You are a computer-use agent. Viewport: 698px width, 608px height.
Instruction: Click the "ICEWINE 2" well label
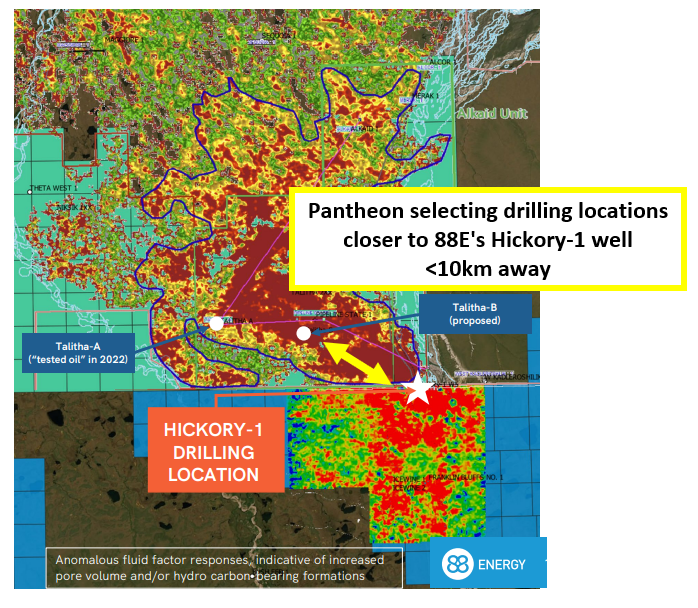coord(410,488)
